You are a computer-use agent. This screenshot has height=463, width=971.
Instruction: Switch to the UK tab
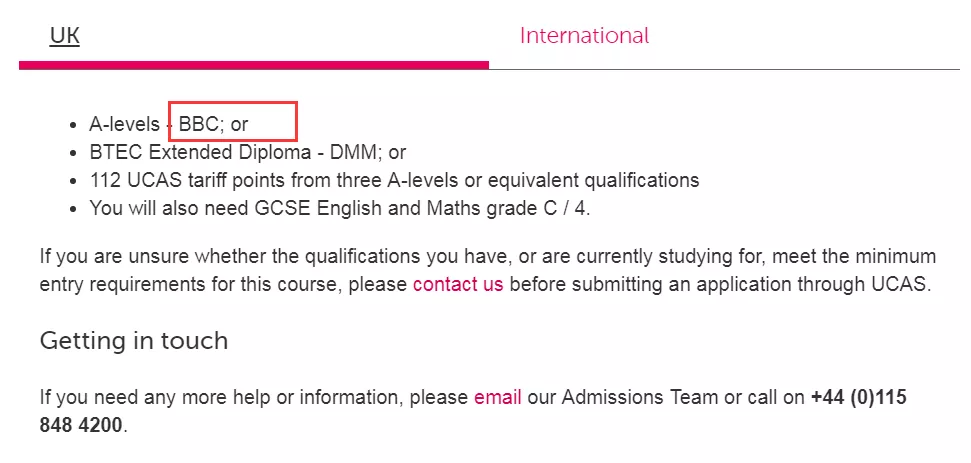click(x=65, y=36)
